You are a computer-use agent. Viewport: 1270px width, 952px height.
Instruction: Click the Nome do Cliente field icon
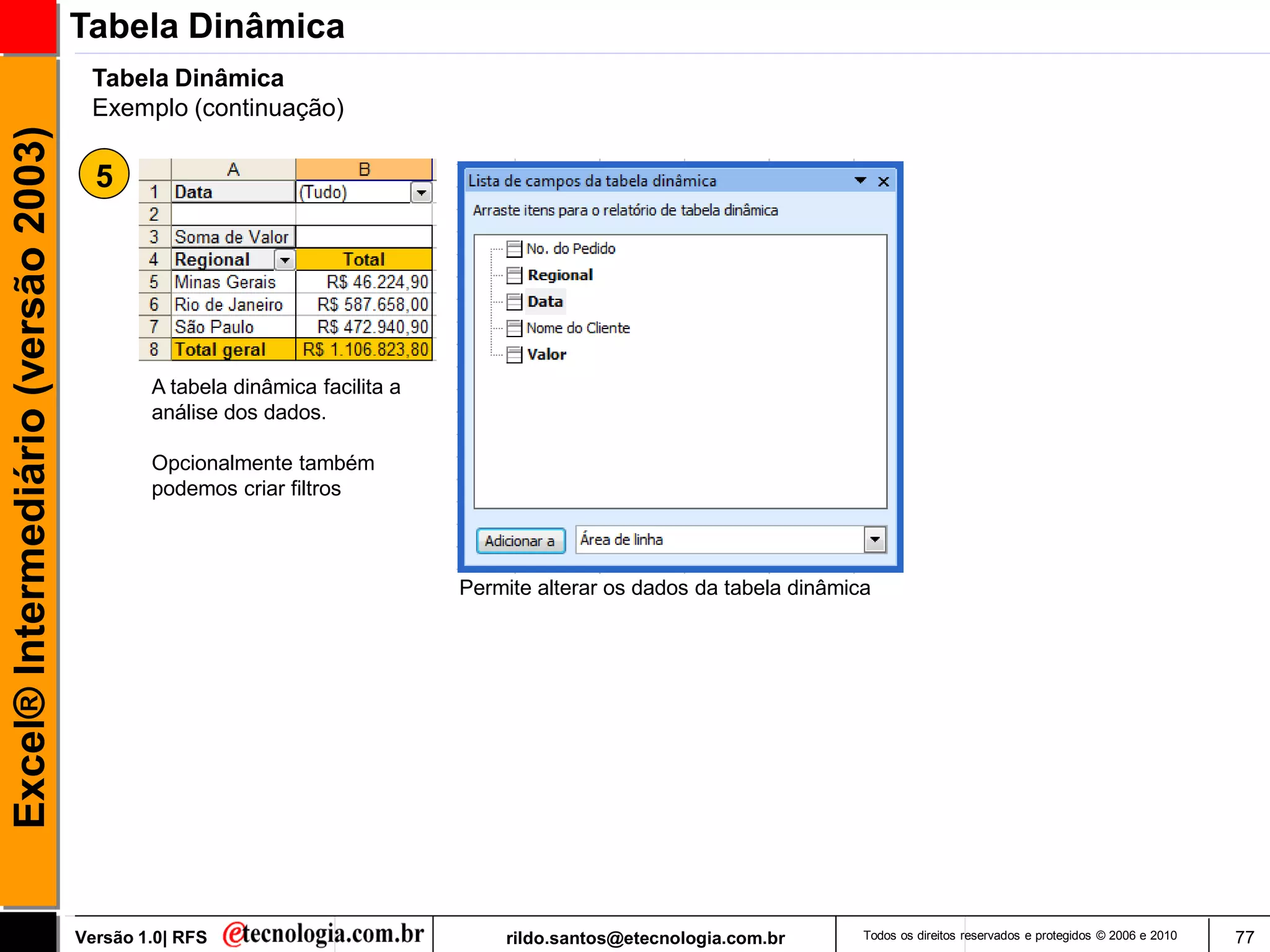click(514, 328)
